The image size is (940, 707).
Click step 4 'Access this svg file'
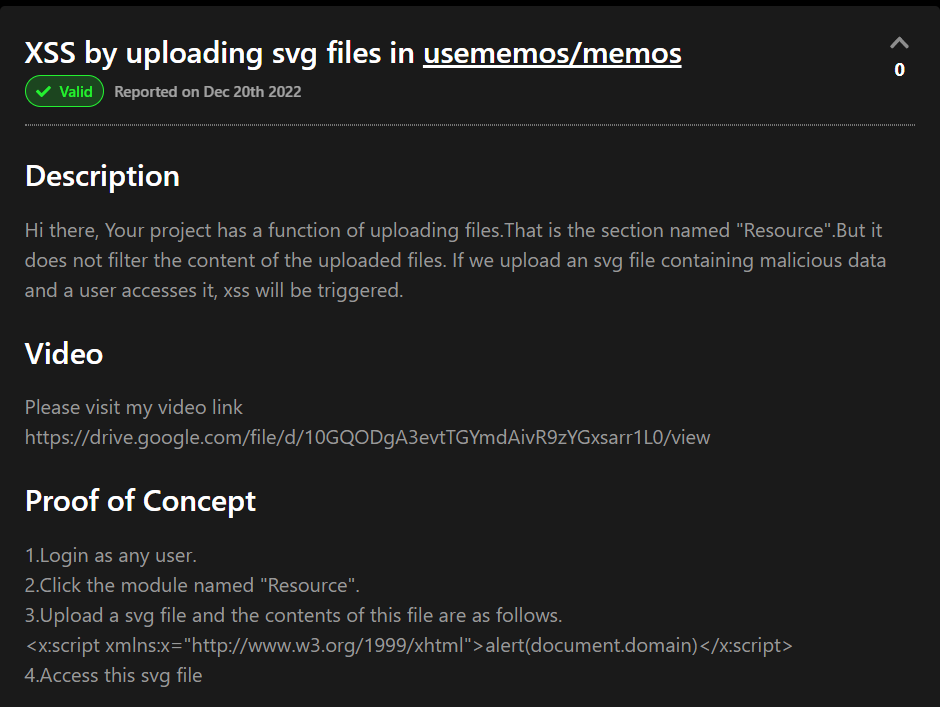coord(114,676)
